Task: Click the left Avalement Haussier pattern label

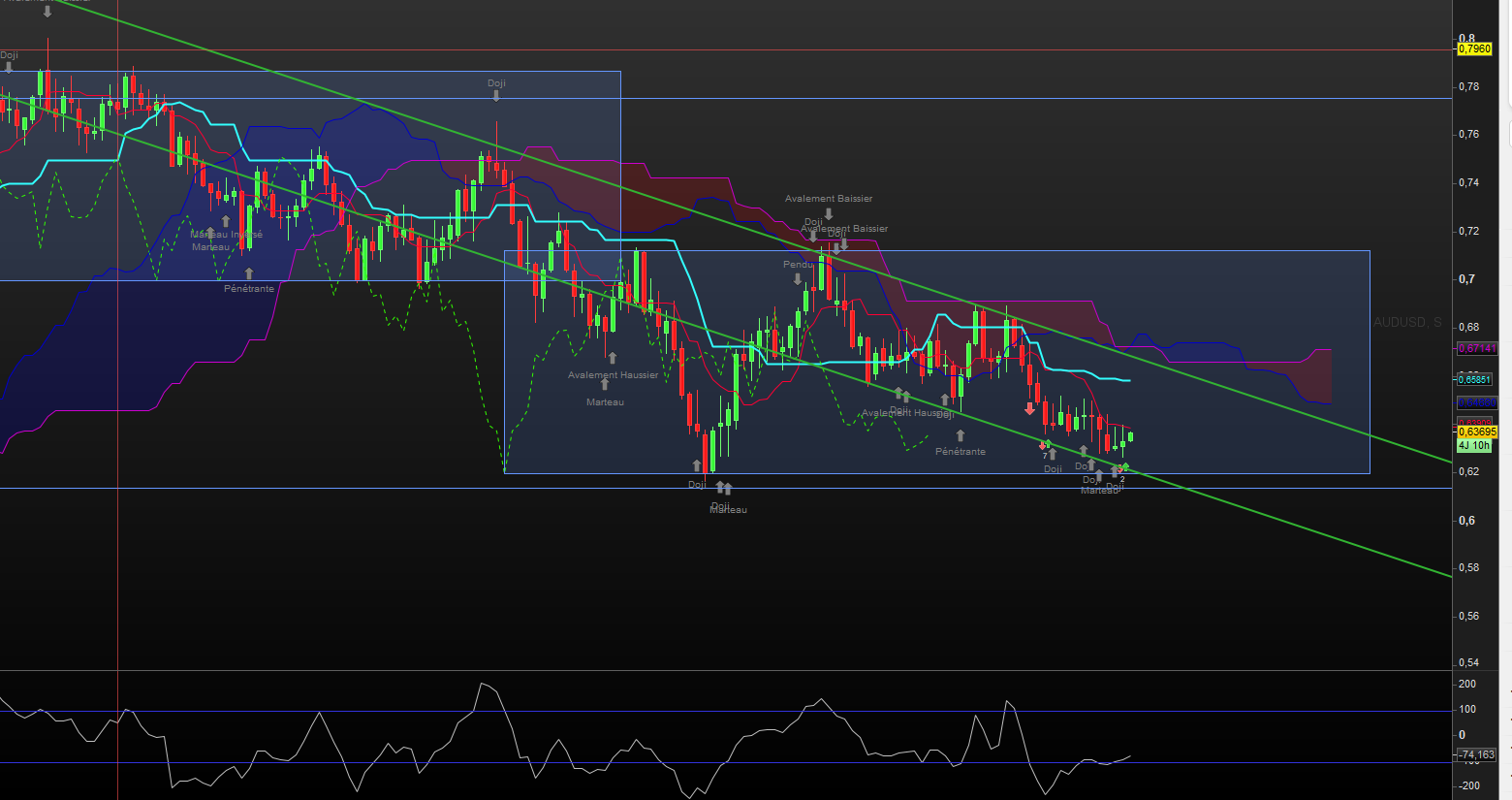Action: point(613,375)
